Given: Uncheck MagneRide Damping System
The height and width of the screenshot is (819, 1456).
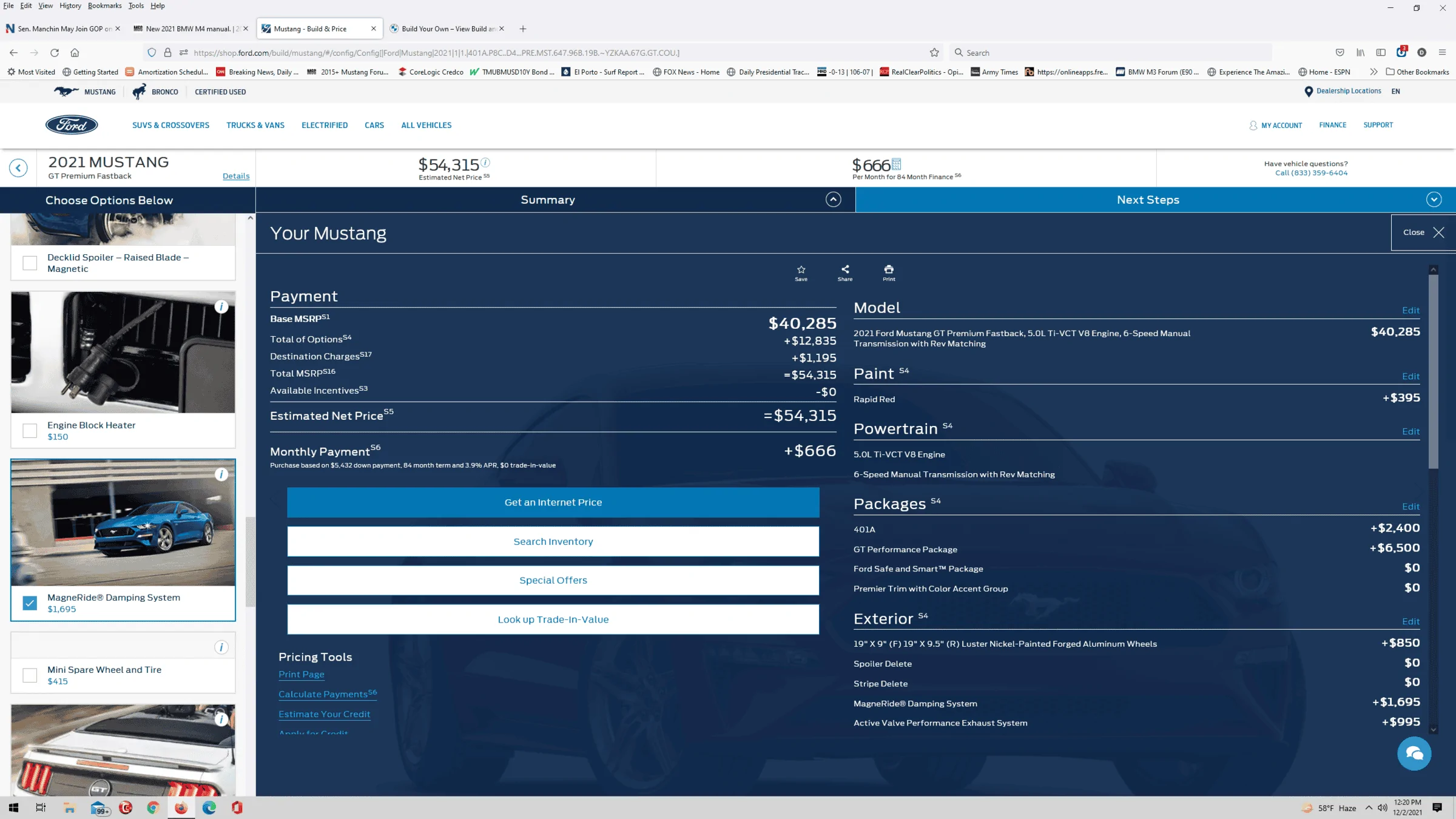Looking at the screenshot, I should point(30,603).
